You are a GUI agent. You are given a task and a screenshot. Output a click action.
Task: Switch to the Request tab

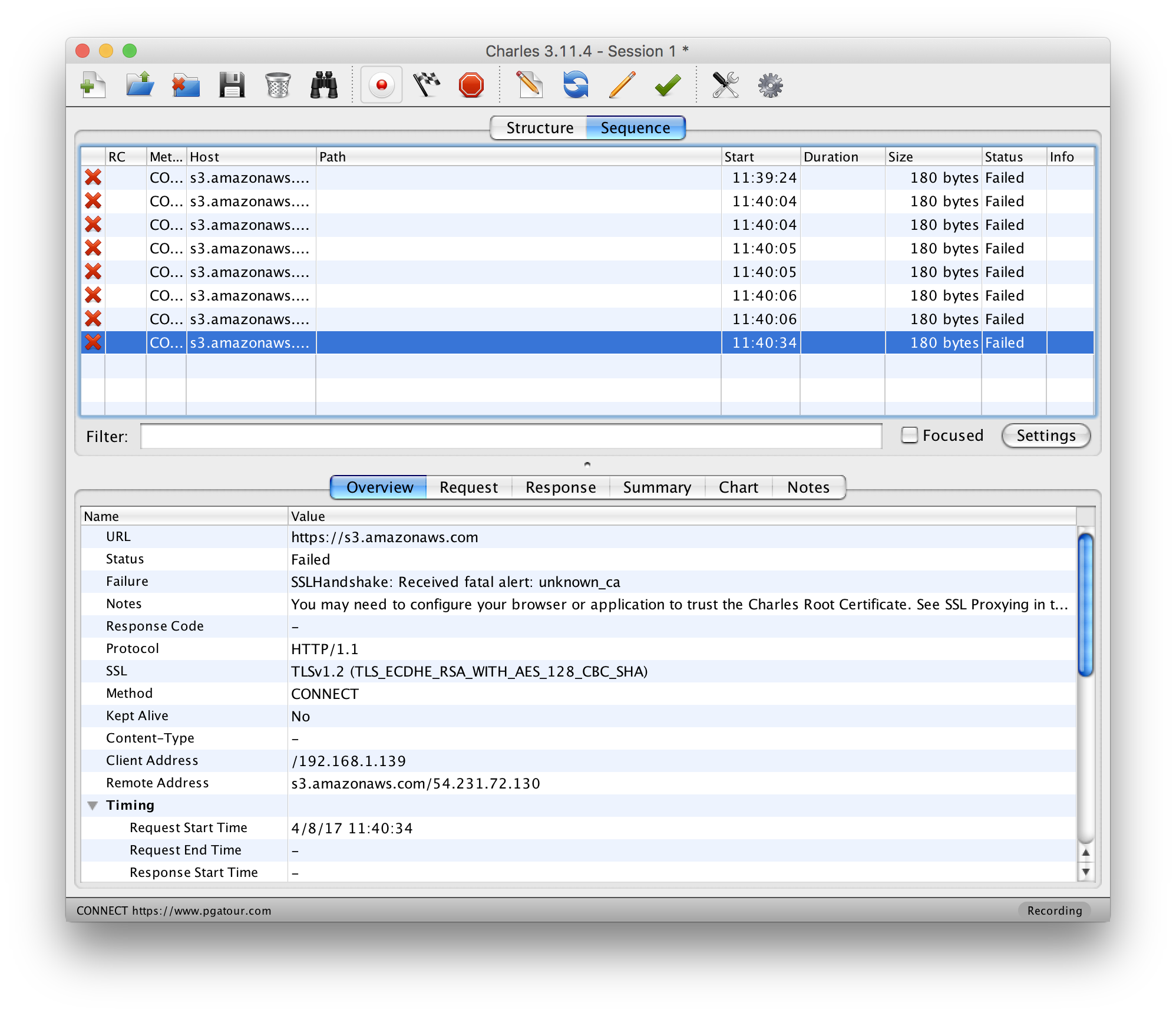[x=468, y=487]
